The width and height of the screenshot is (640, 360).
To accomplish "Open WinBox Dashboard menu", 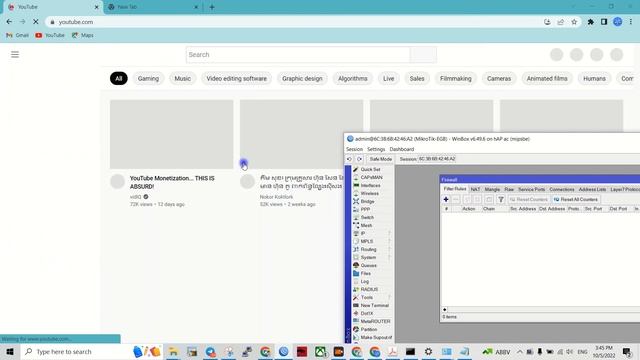I will (x=402, y=149).
